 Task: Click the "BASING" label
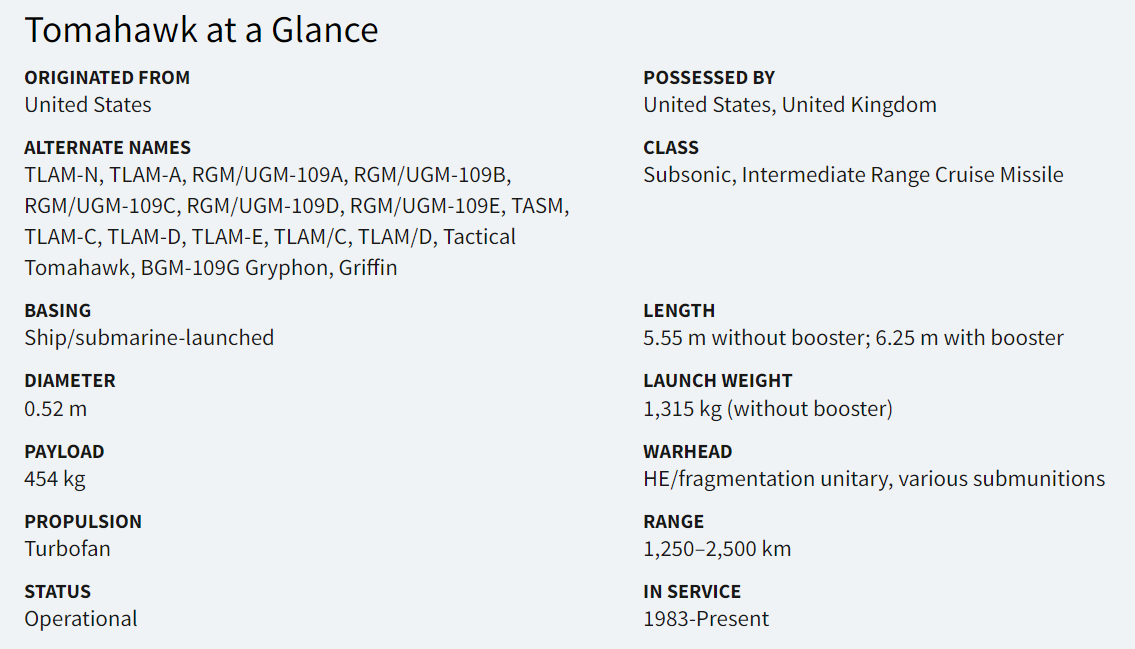(58, 310)
